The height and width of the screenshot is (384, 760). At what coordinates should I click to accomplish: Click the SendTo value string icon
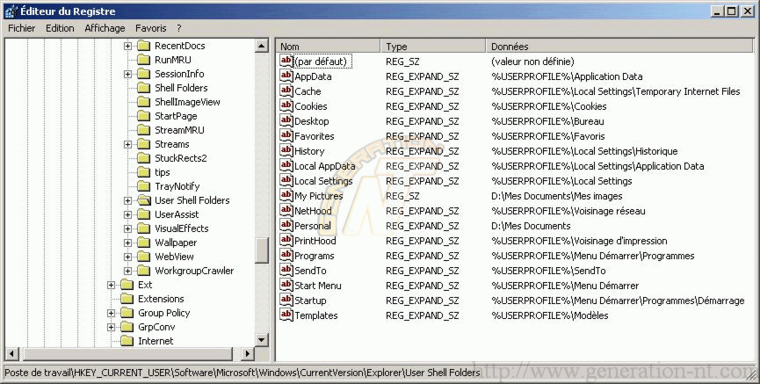tap(286, 271)
